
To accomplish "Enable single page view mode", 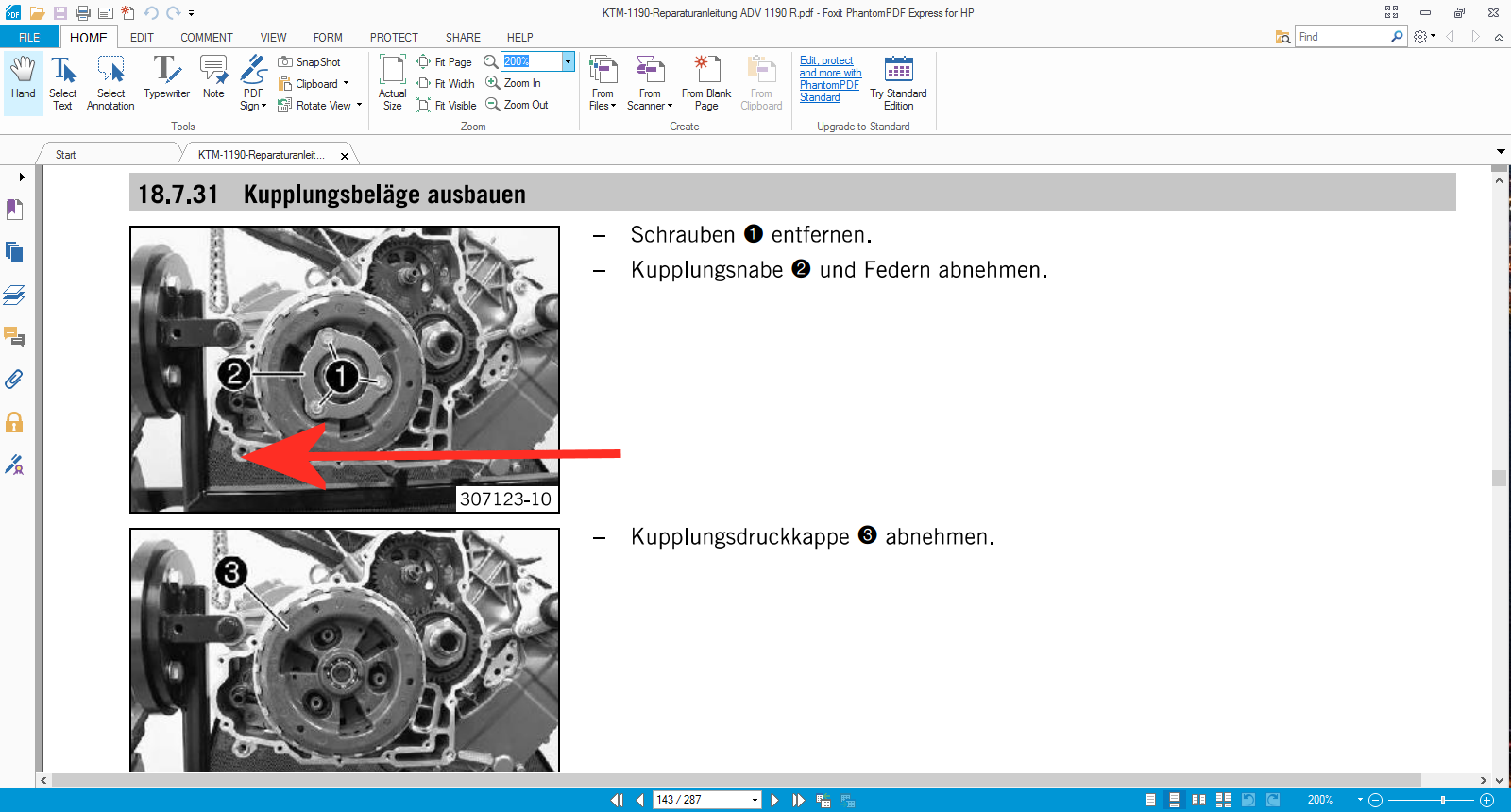I will coord(1150,800).
